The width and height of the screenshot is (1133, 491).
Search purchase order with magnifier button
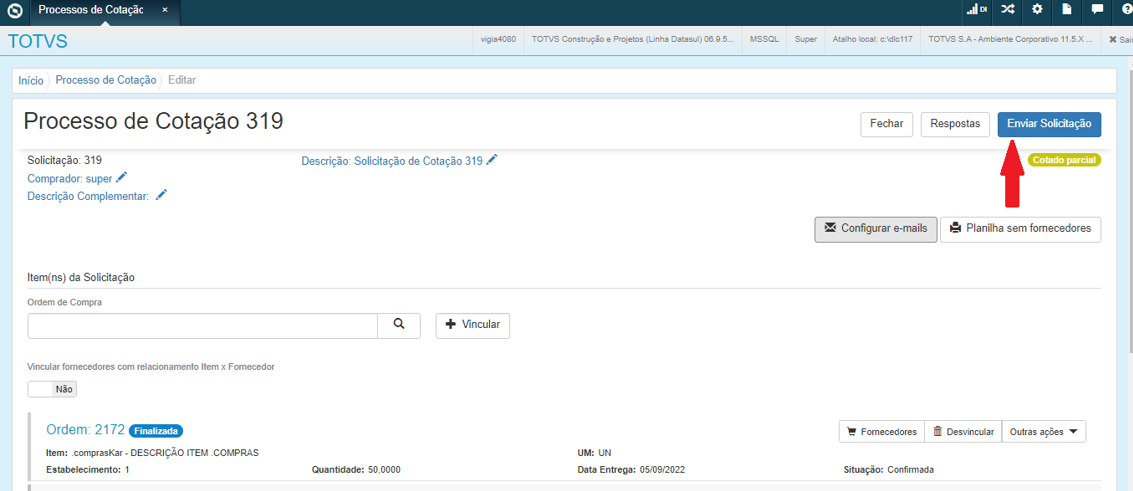coord(399,326)
